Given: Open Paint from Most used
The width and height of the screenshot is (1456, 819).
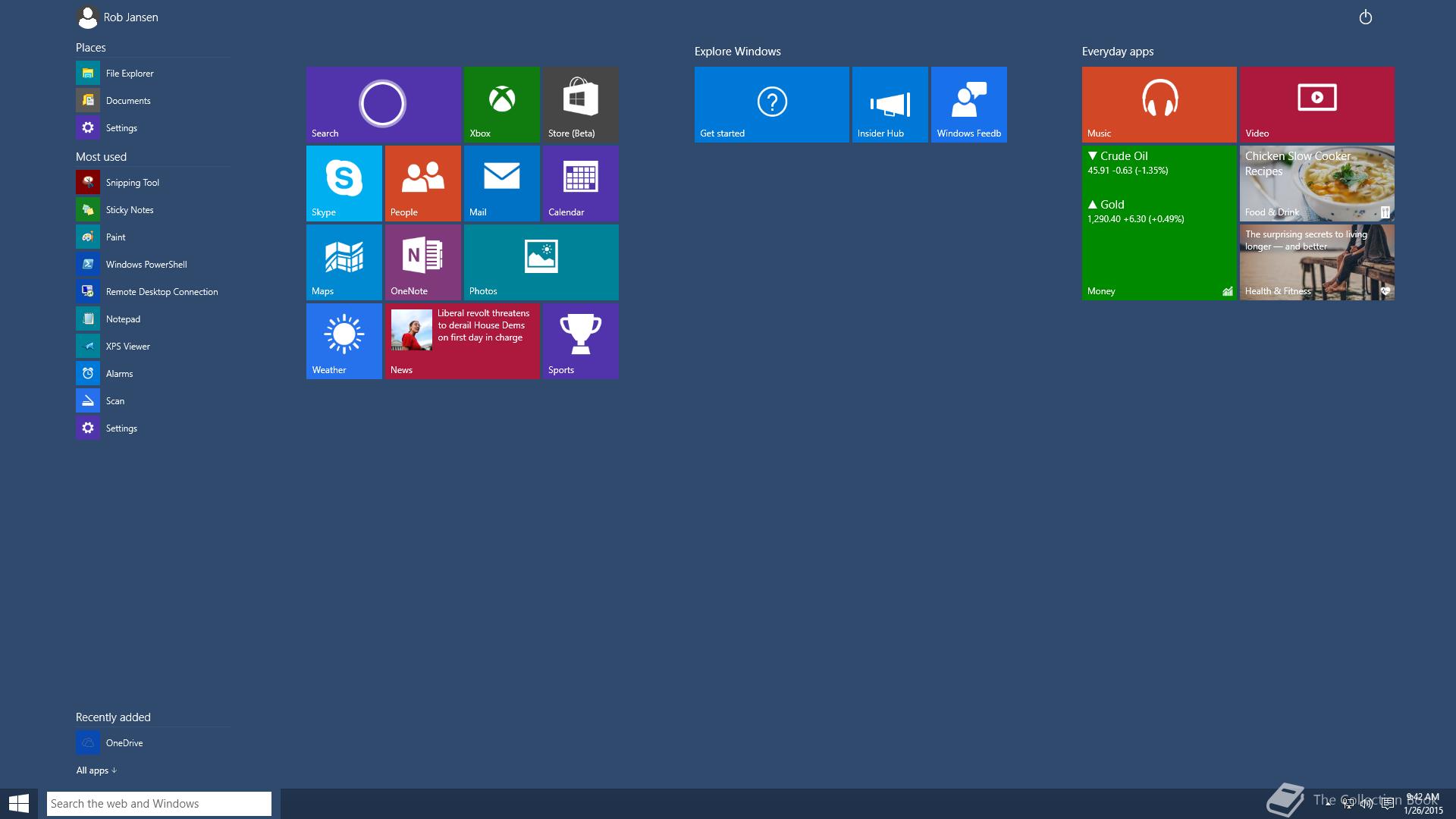Looking at the screenshot, I should click(x=152, y=237).
